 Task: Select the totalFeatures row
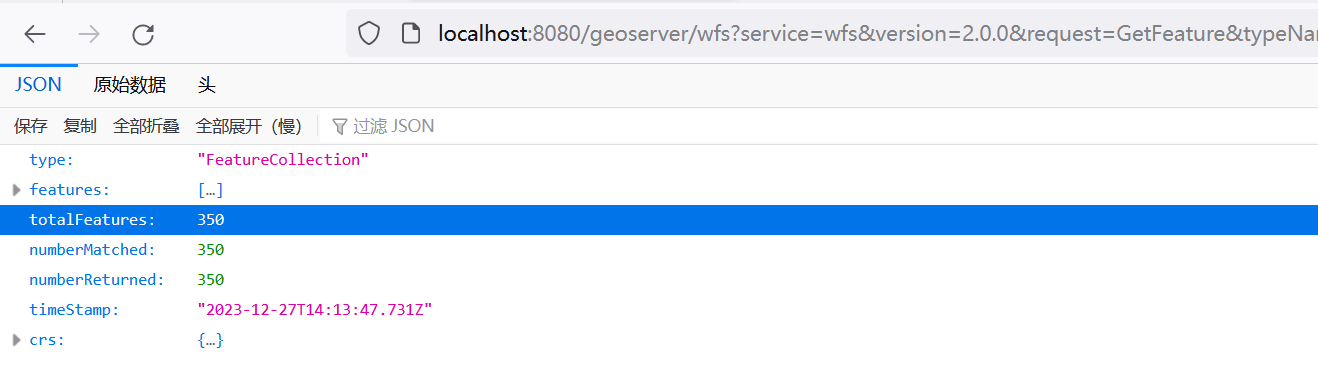[659, 220]
